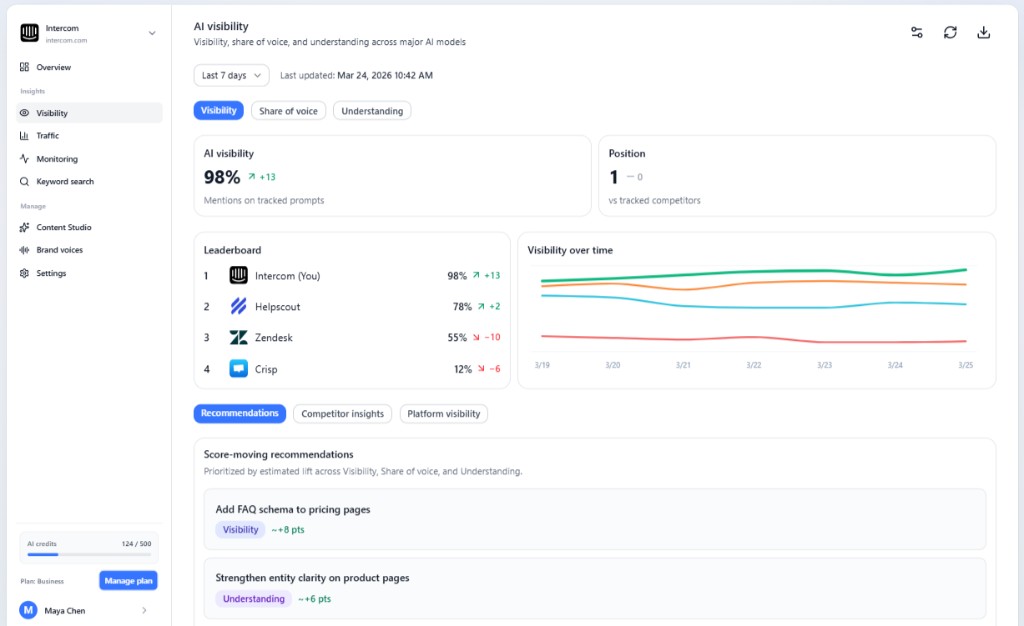The height and width of the screenshot is (626, 1024).
Task: Click the Traffic bar chart icon
Action: [24, 136]
